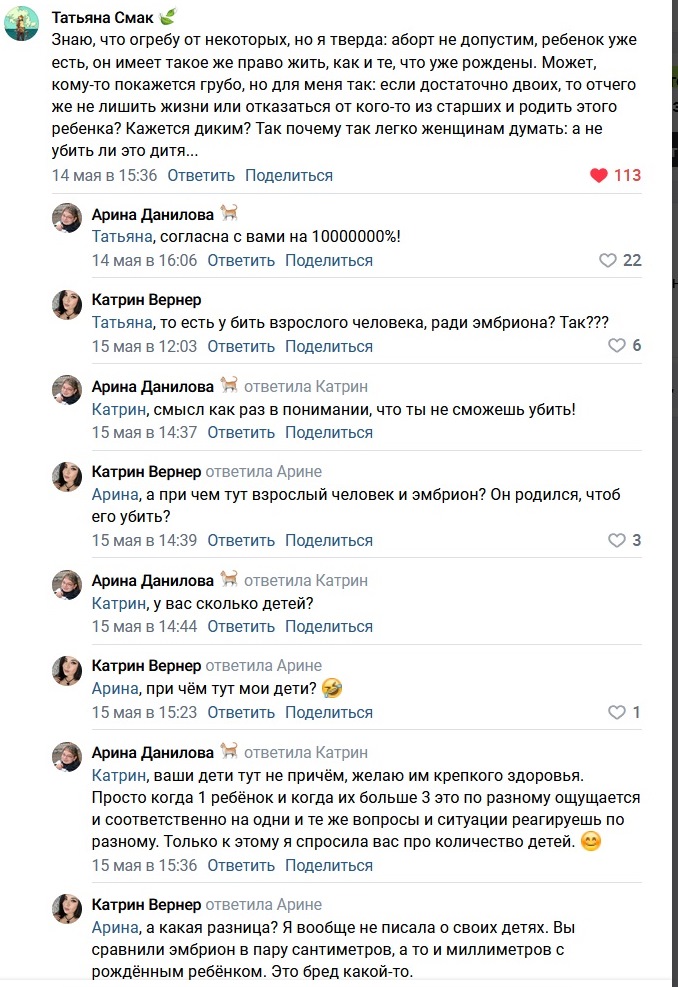Tap the heart icon with 3 likes
The height and width of the screenshot is (987, 678).
click(617, 540)
